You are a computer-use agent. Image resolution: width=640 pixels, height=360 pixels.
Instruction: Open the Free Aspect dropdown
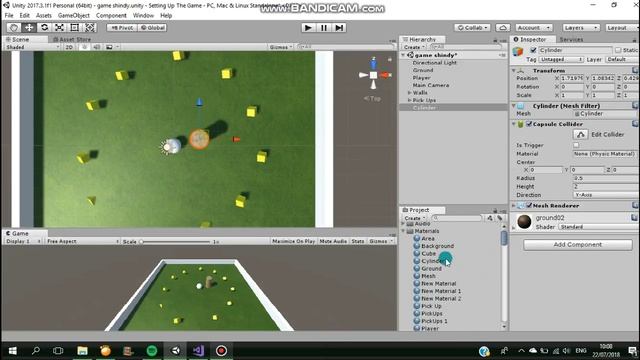[82, 241]
